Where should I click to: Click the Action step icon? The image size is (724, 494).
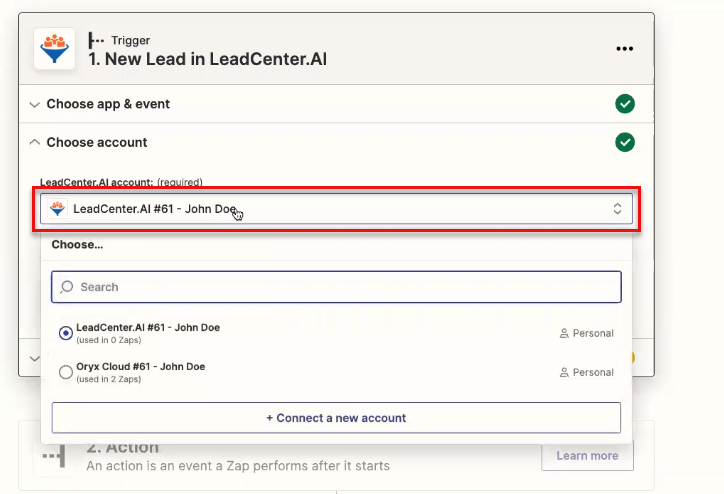click(54, 456)
